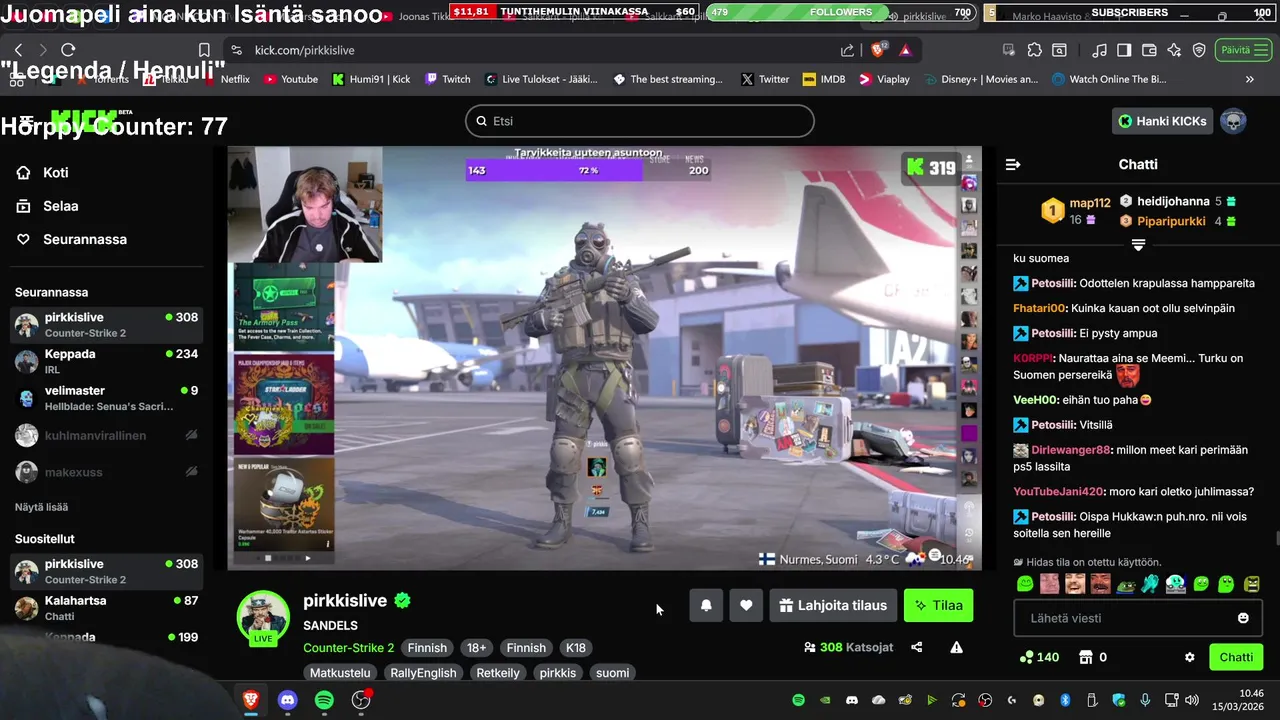The height and width of the screenshot is (720, 1280).
Task: Open the Counter-Strike 2 category link
Action: click(x=349, y=648)
